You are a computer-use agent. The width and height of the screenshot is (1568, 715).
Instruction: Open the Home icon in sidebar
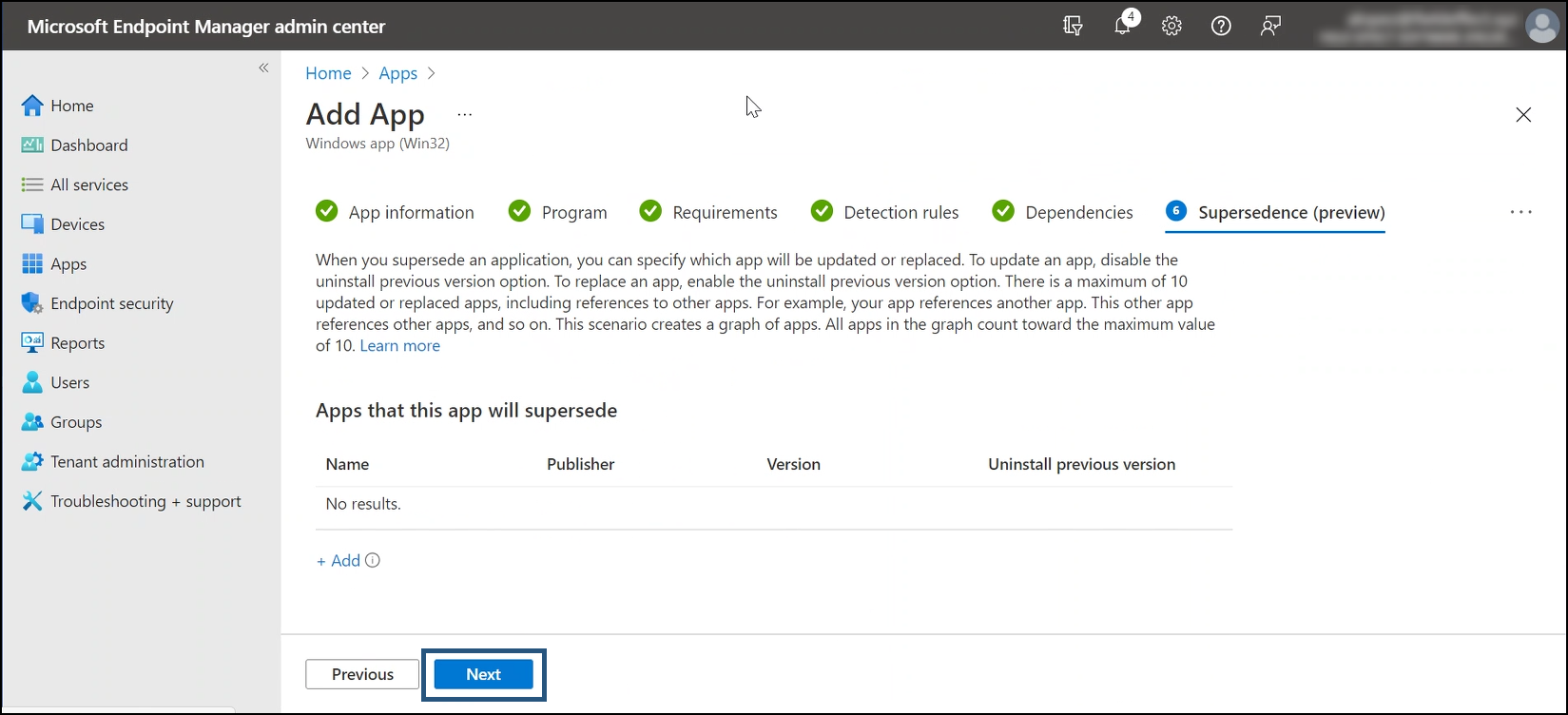[x=32, y=106]
